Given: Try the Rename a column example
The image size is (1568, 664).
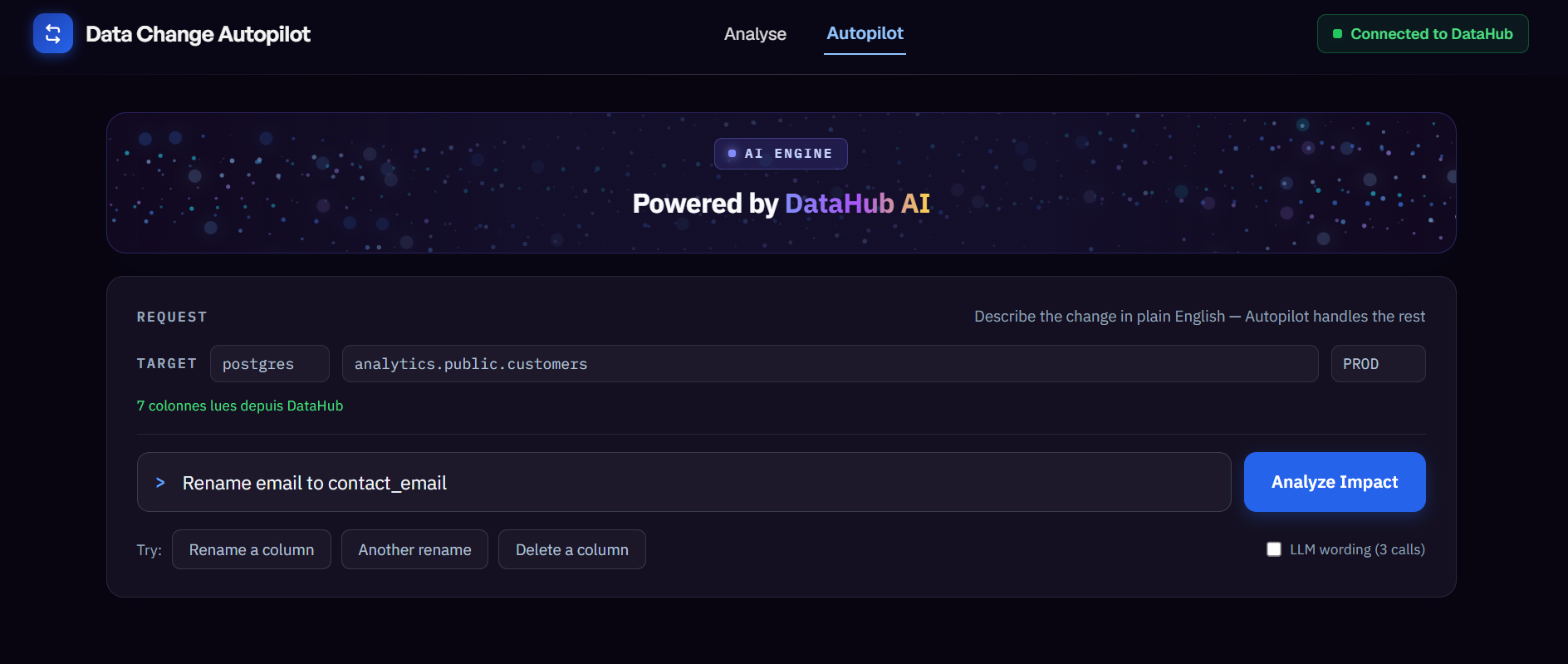Looking at the screenshot, I should pyautogui.click(x=252, y=549).
